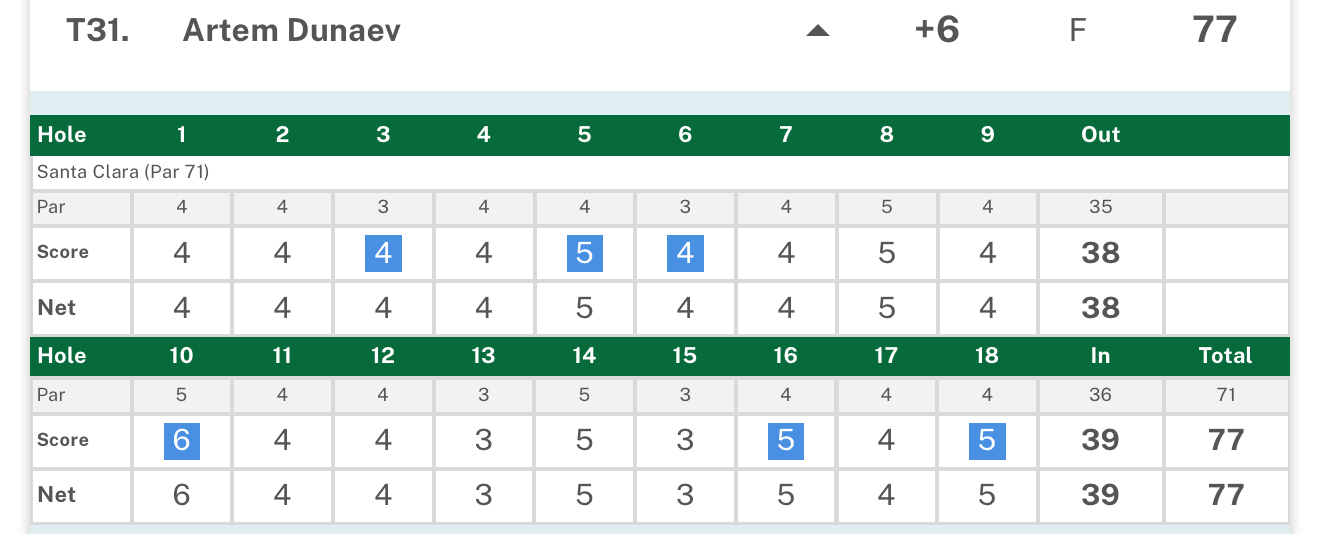Click the hole 9 column header
1320x534 pixels.
click(x=987, y=135)
